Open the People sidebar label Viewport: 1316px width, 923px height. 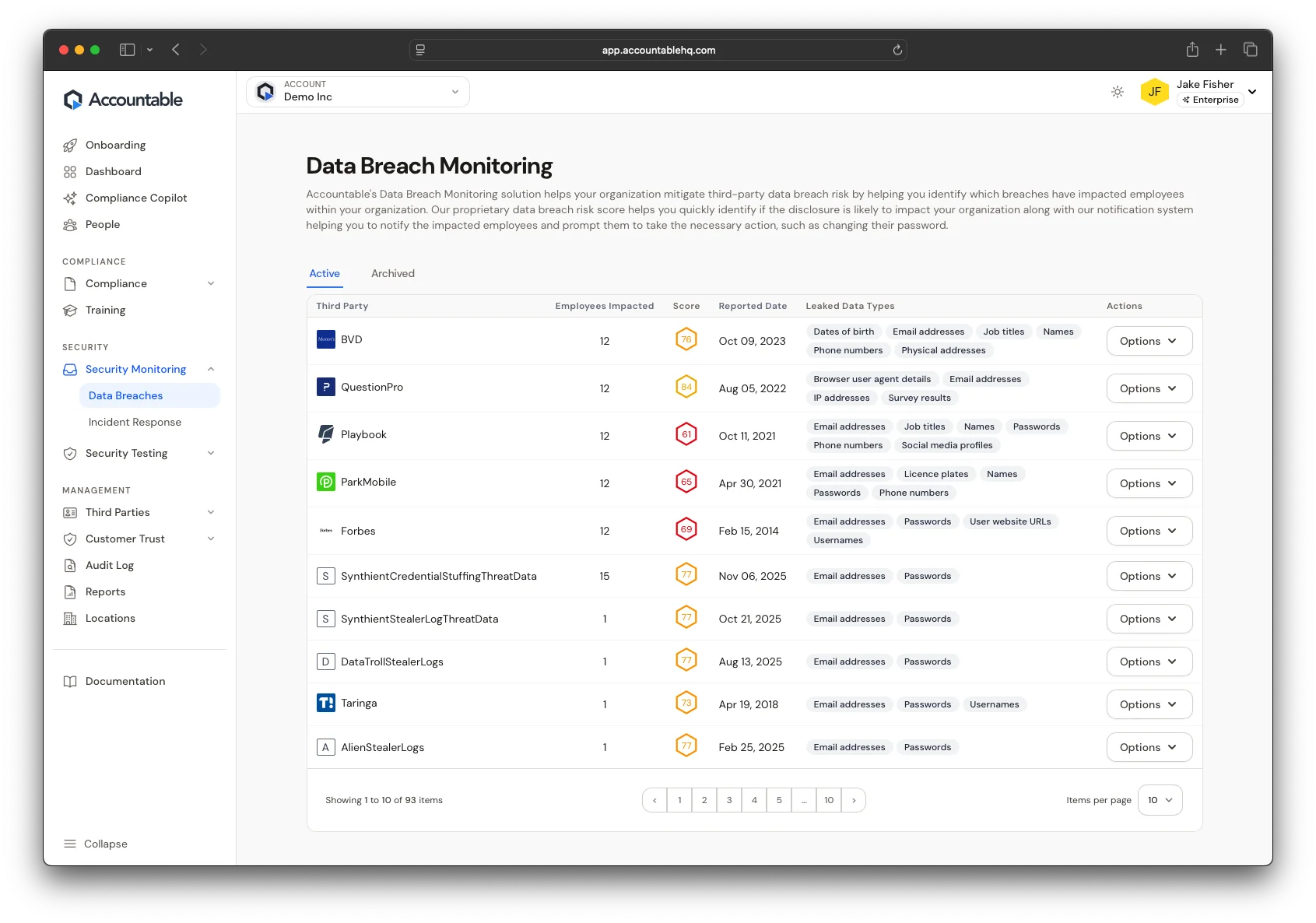[103, 225]
